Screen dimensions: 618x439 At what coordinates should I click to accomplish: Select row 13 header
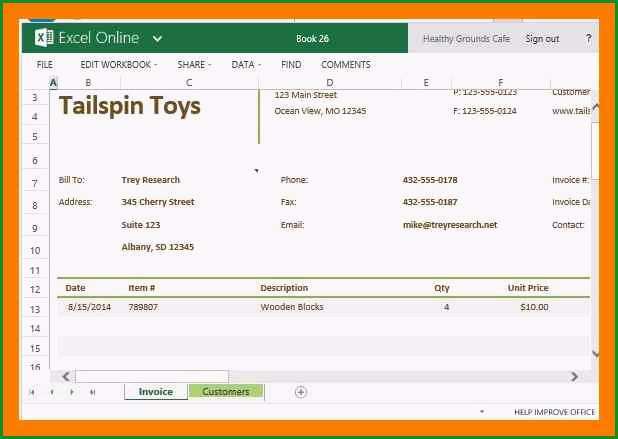[x=35, y=309]
